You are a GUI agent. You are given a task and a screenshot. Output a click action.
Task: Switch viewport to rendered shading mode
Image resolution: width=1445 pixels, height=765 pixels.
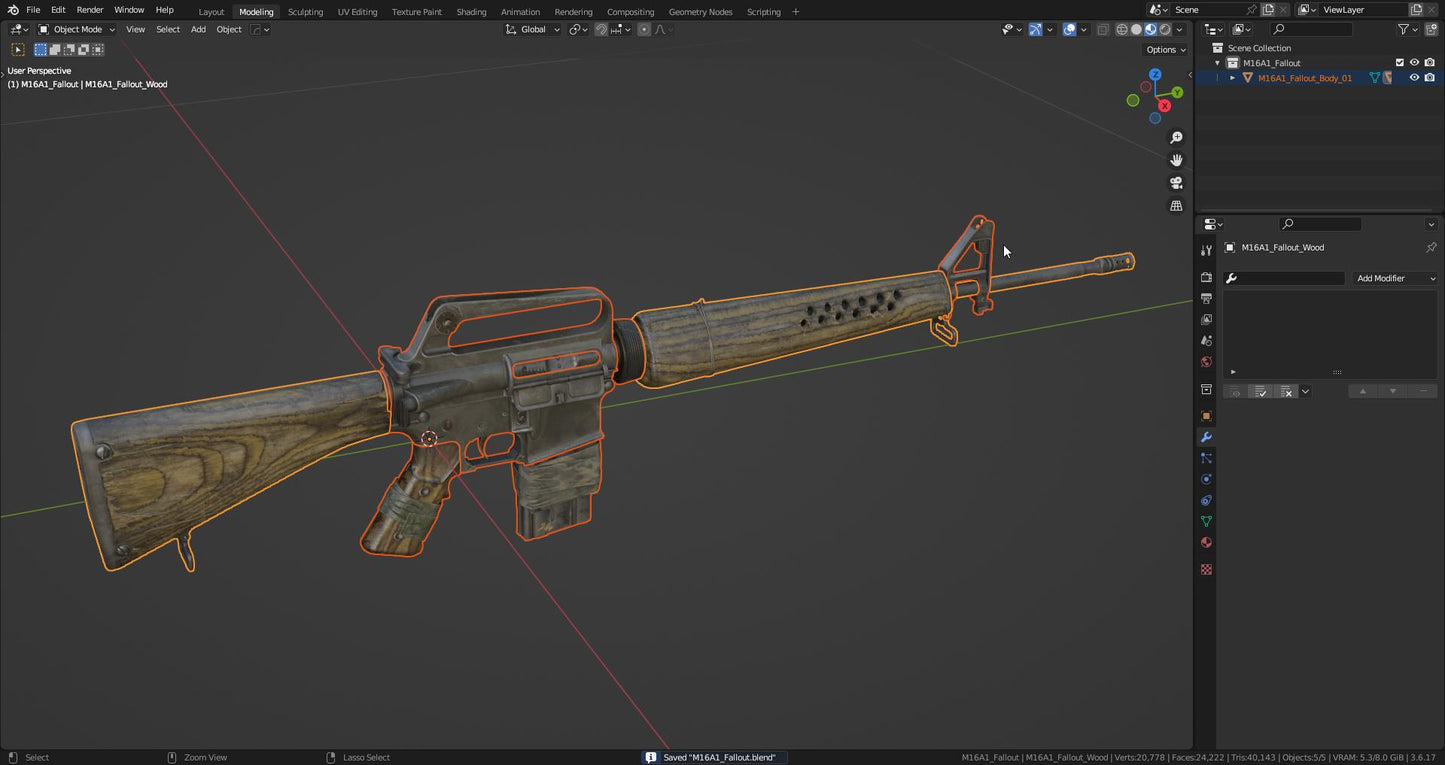pos(1165,29)
